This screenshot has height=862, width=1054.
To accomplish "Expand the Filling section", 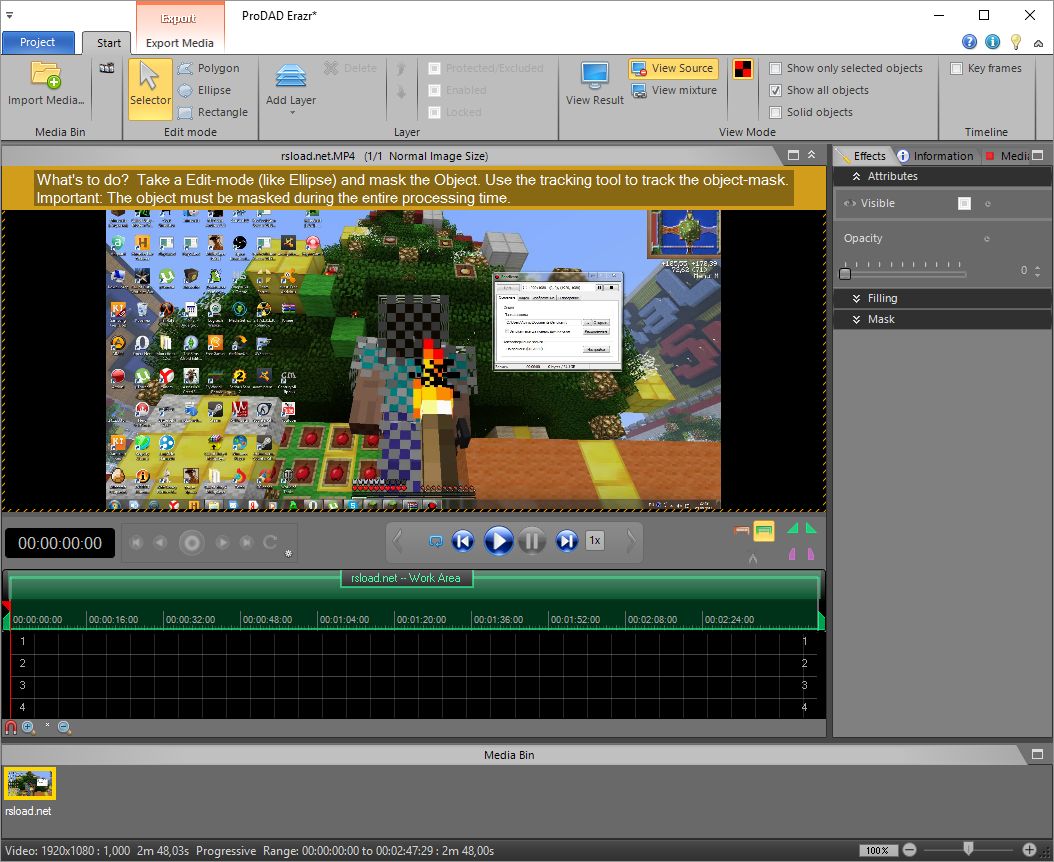I will (856, 299).
